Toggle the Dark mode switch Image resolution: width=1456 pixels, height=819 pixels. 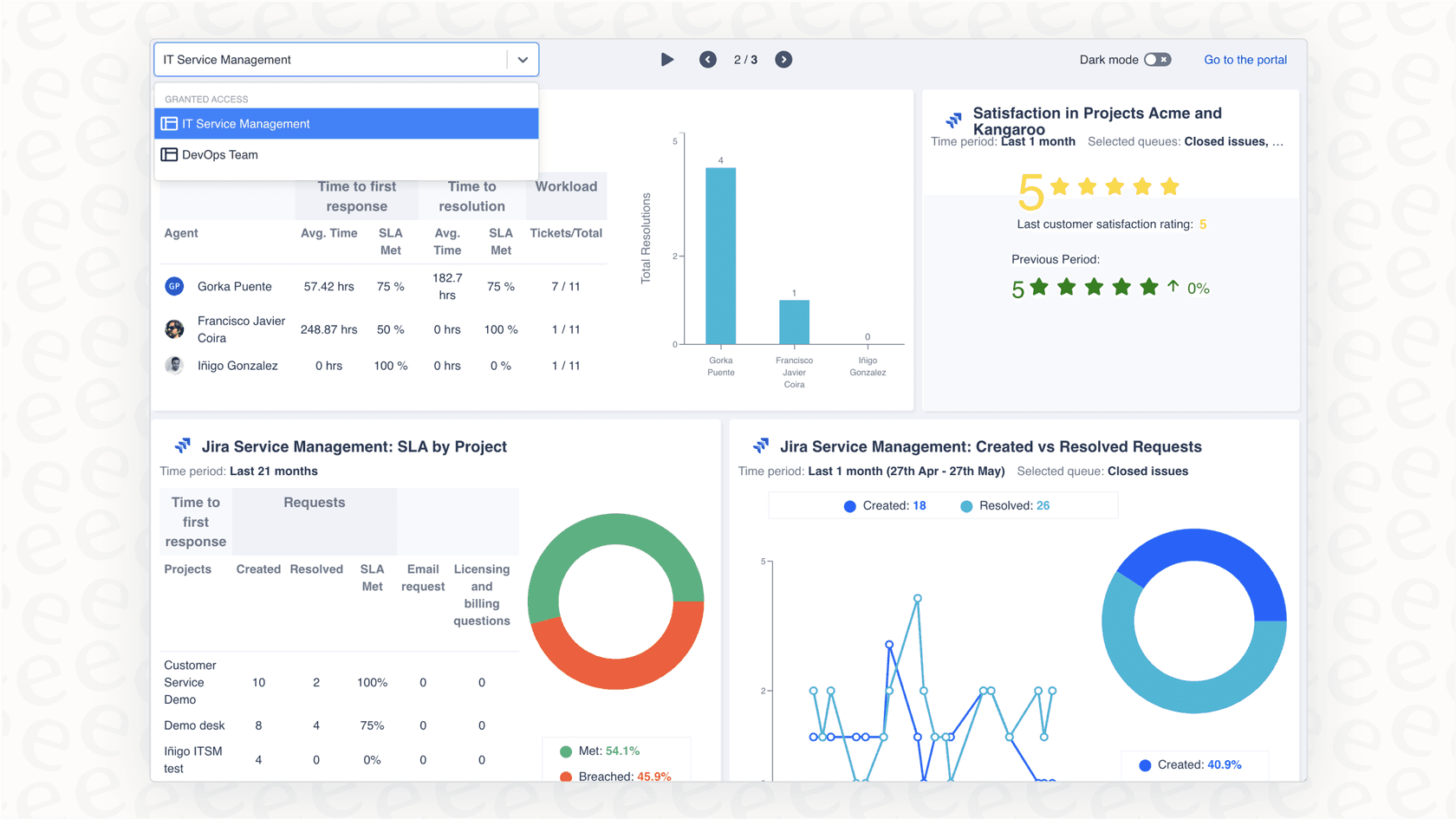1157,60
